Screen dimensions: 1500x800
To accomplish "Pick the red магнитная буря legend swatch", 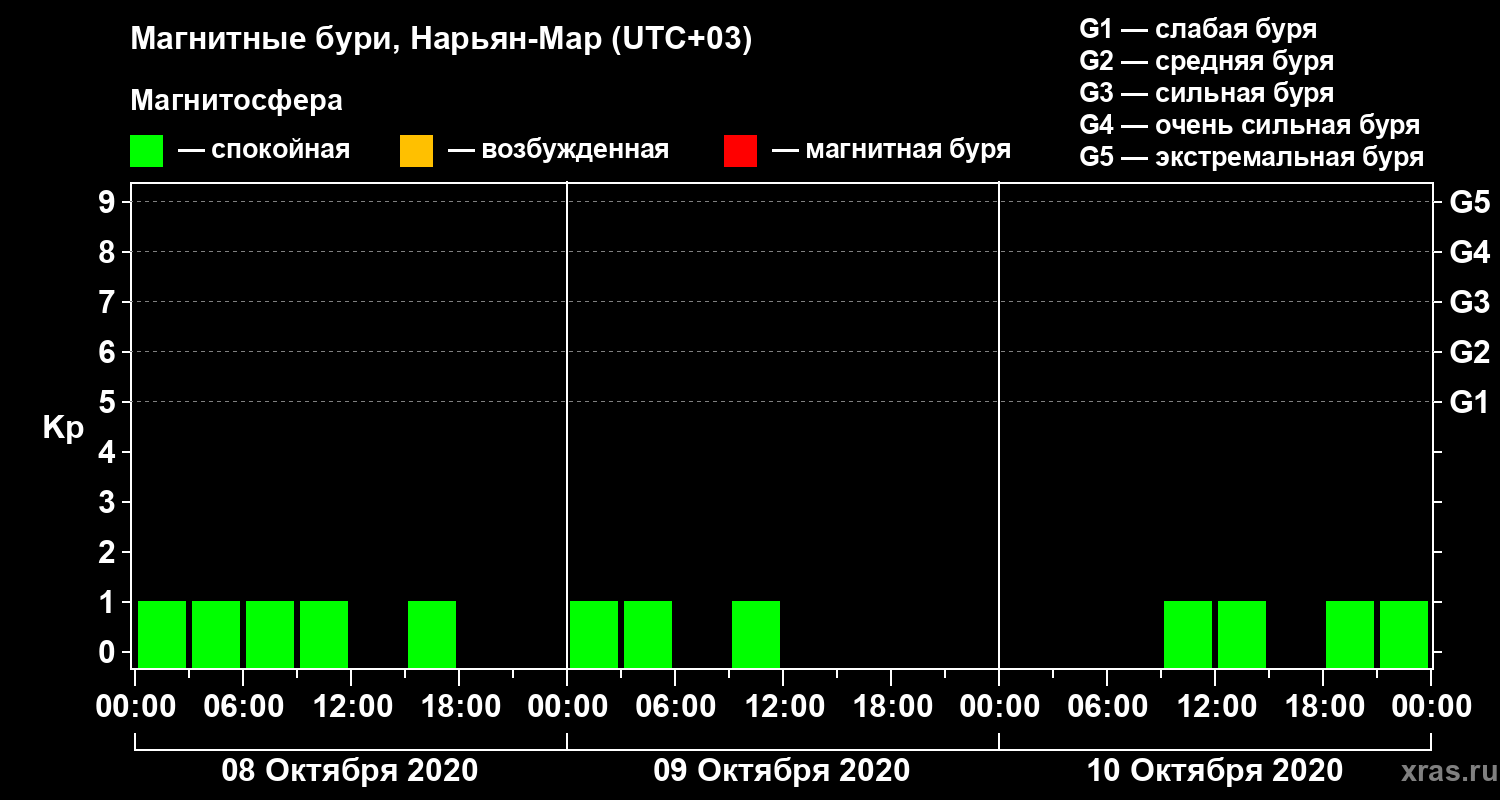I will tap(740, 151).
